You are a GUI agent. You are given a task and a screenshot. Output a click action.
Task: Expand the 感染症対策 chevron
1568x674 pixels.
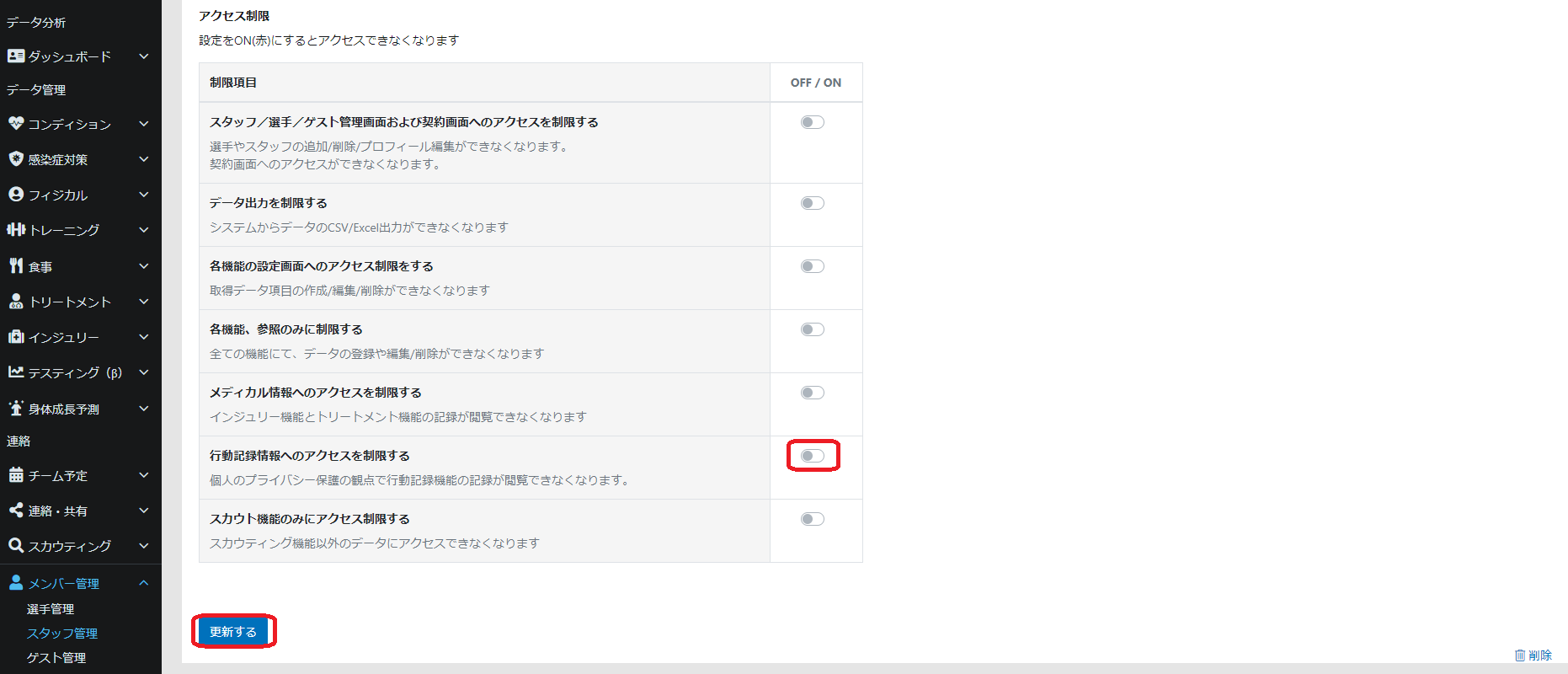click(144, 159)
